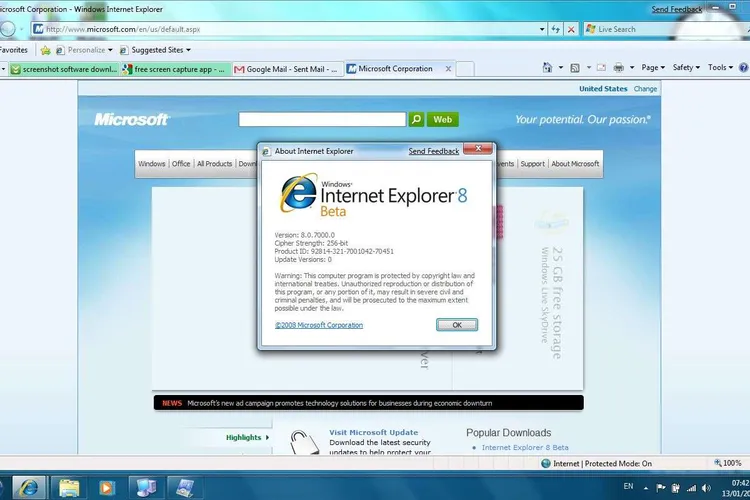Open Windows Media Player from taskbar
750x500 pixels.
click(106, 488)
